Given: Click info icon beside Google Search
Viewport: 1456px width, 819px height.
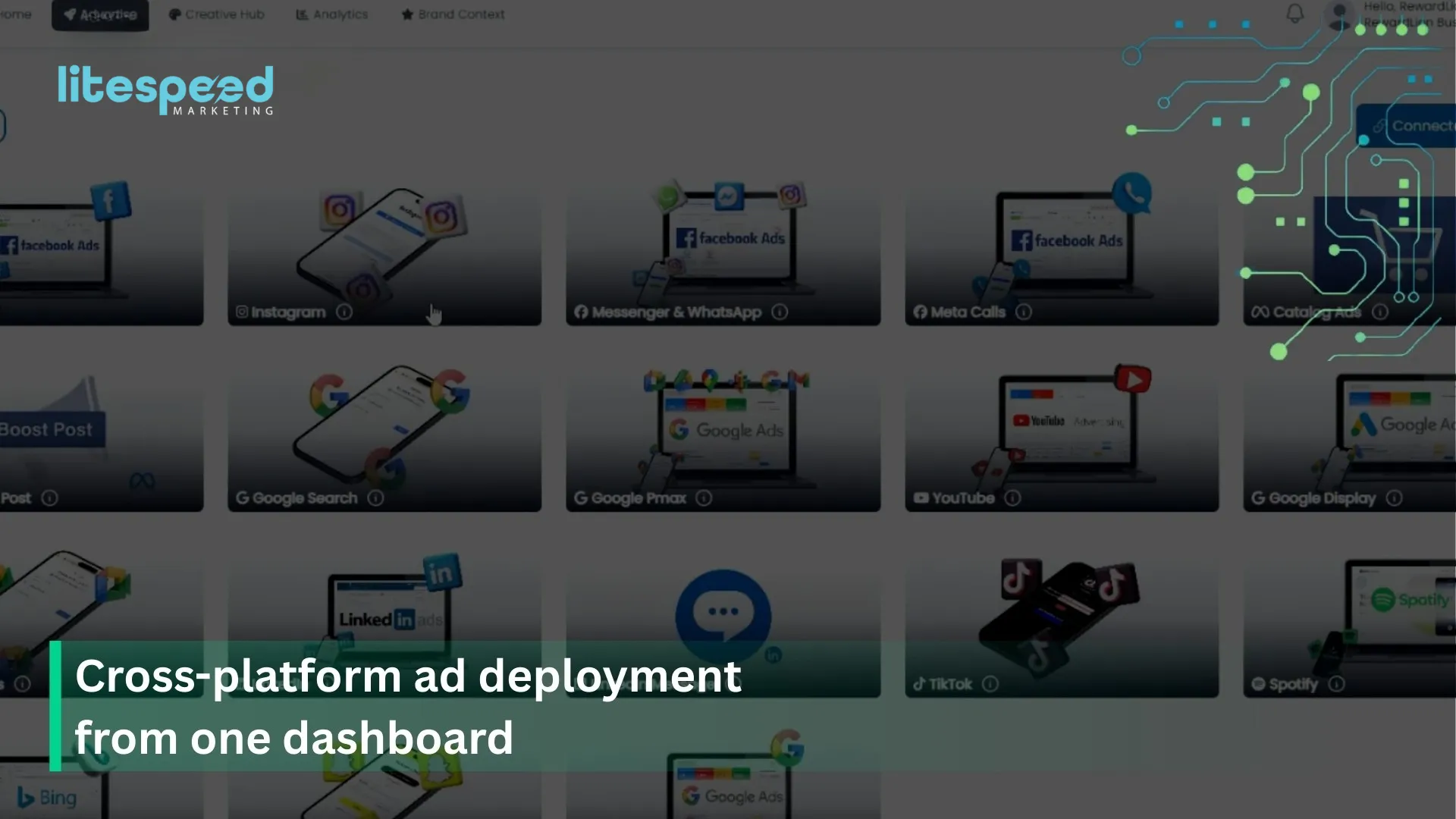Looking at the screenshot, I should [375, 498].
